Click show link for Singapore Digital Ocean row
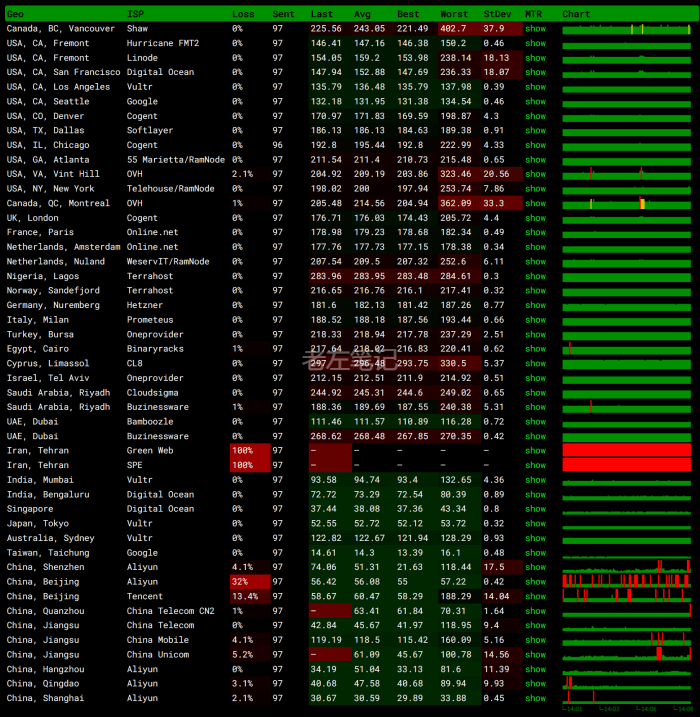 click(x=536, y=509)
